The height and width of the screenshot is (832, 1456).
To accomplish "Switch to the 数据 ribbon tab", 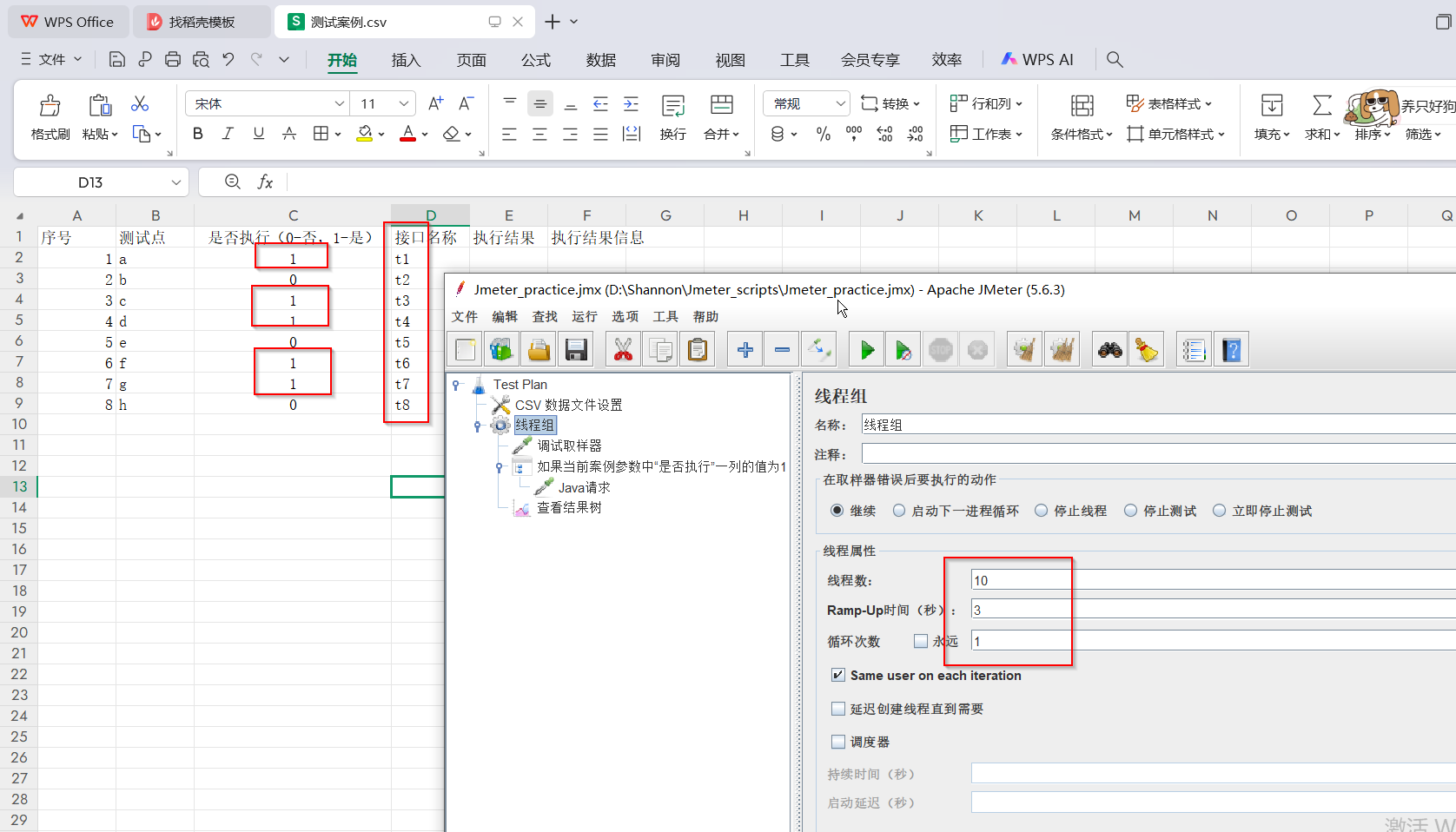I will 601,60.
